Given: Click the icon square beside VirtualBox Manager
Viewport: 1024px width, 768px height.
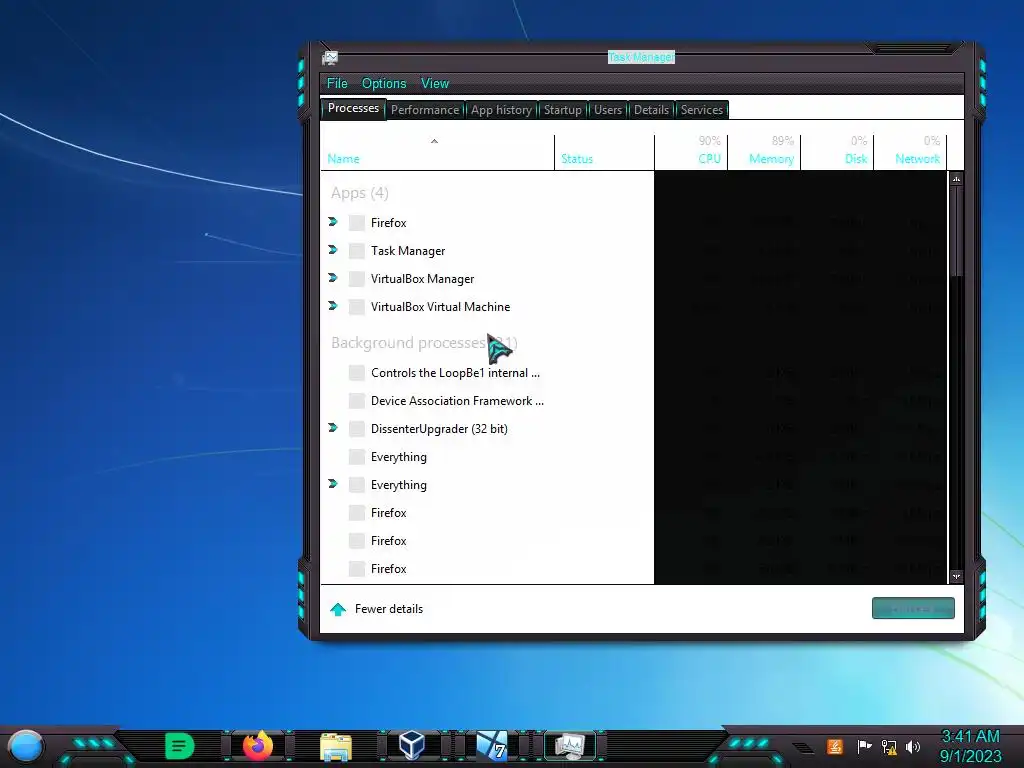Looking at the screenshot, I should [x=357, y=279].
